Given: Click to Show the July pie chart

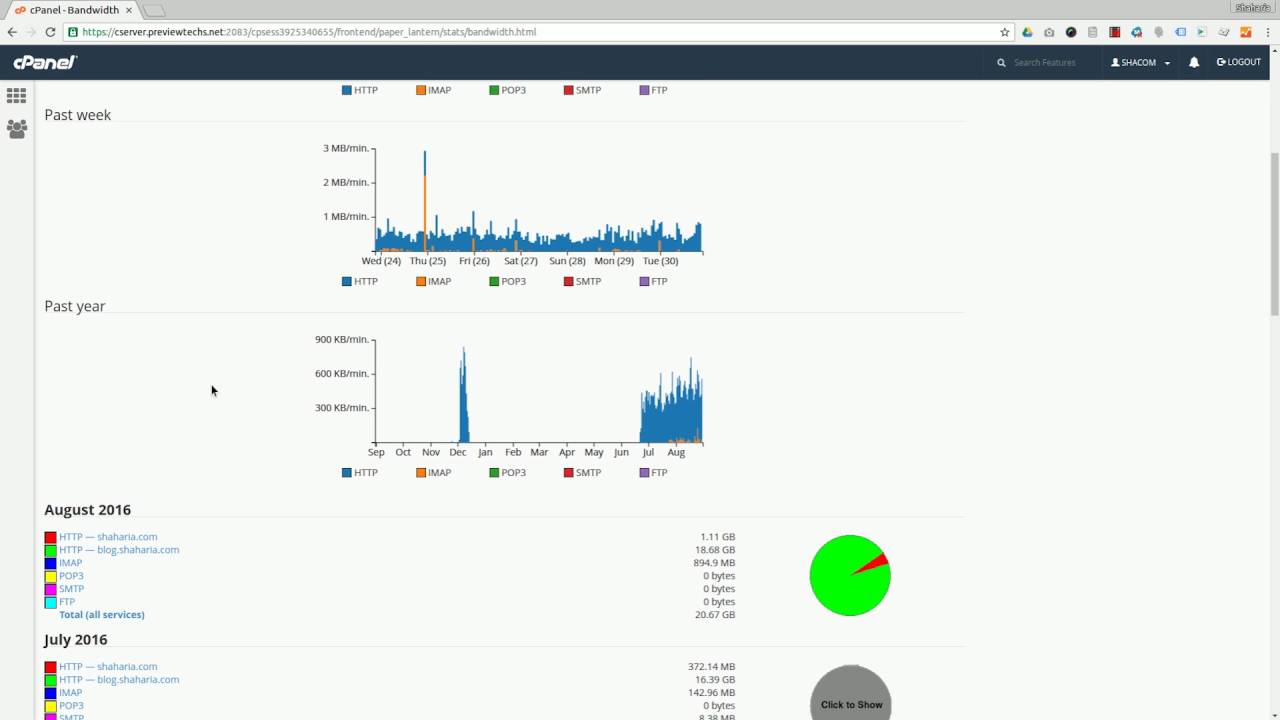Looking at the screenshot, I should point(851,693).
